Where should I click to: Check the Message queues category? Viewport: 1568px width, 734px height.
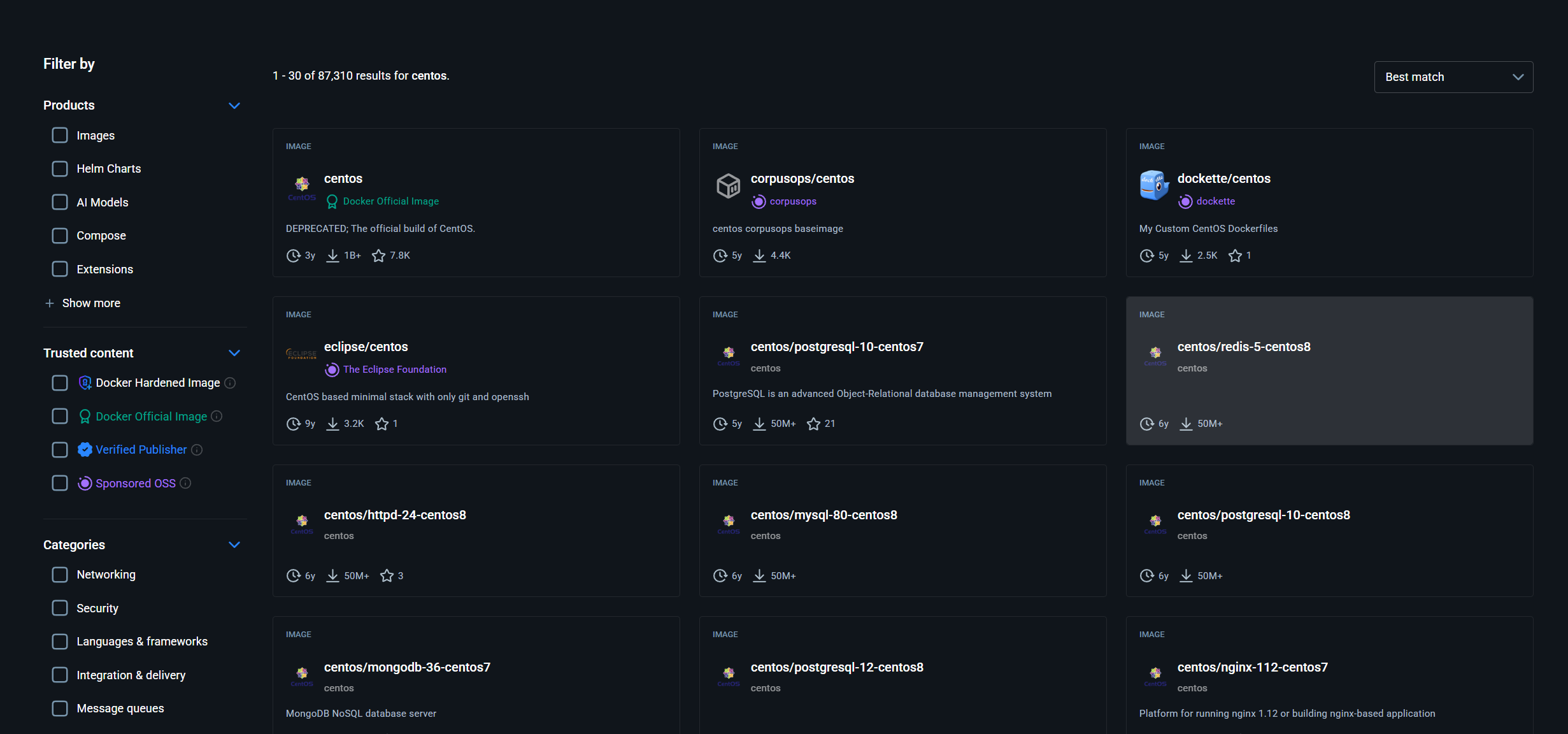pos(60,709)
